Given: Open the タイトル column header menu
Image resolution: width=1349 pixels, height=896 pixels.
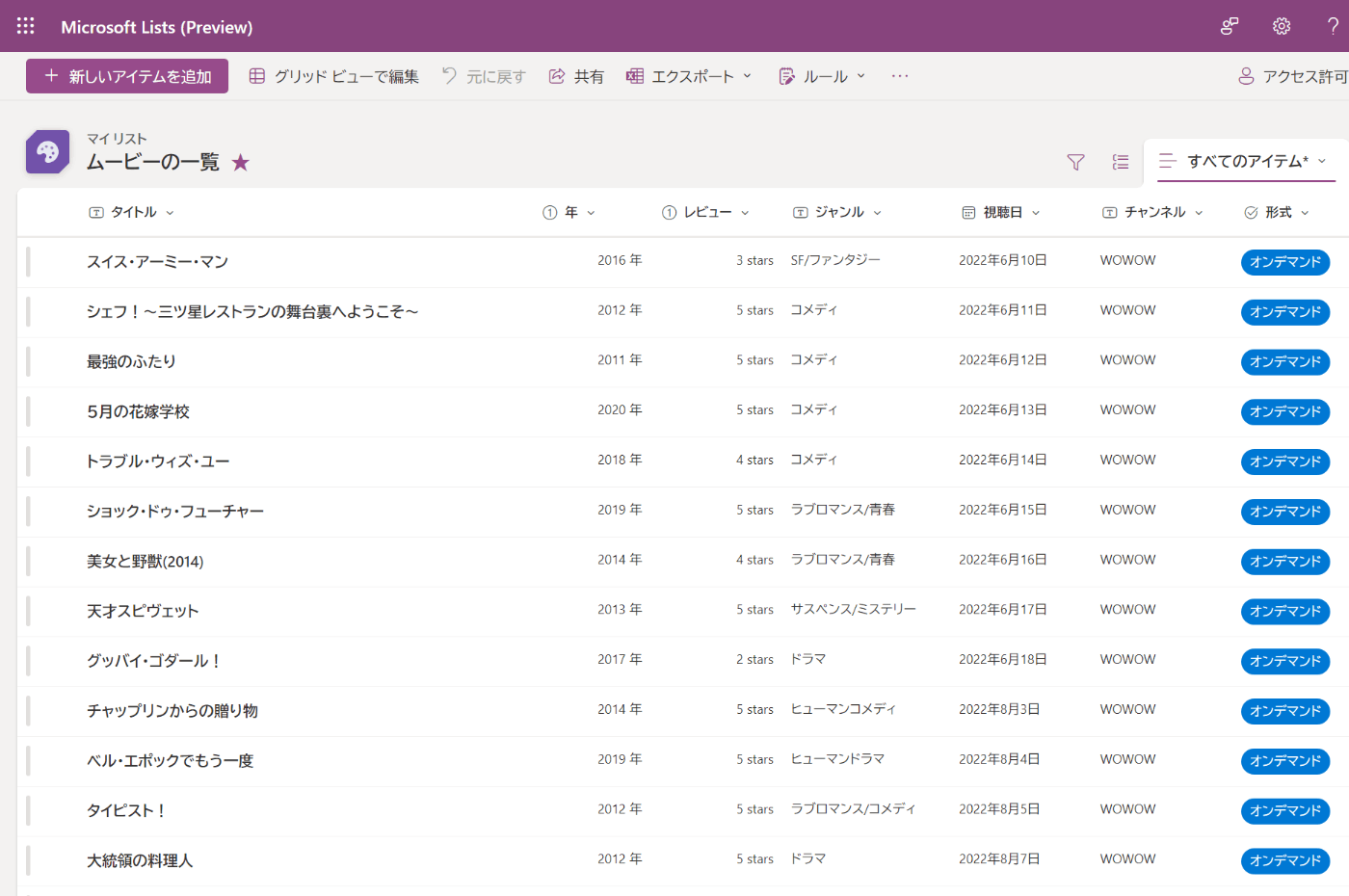Looking at the screenshot, I should [x=131, y=212].
